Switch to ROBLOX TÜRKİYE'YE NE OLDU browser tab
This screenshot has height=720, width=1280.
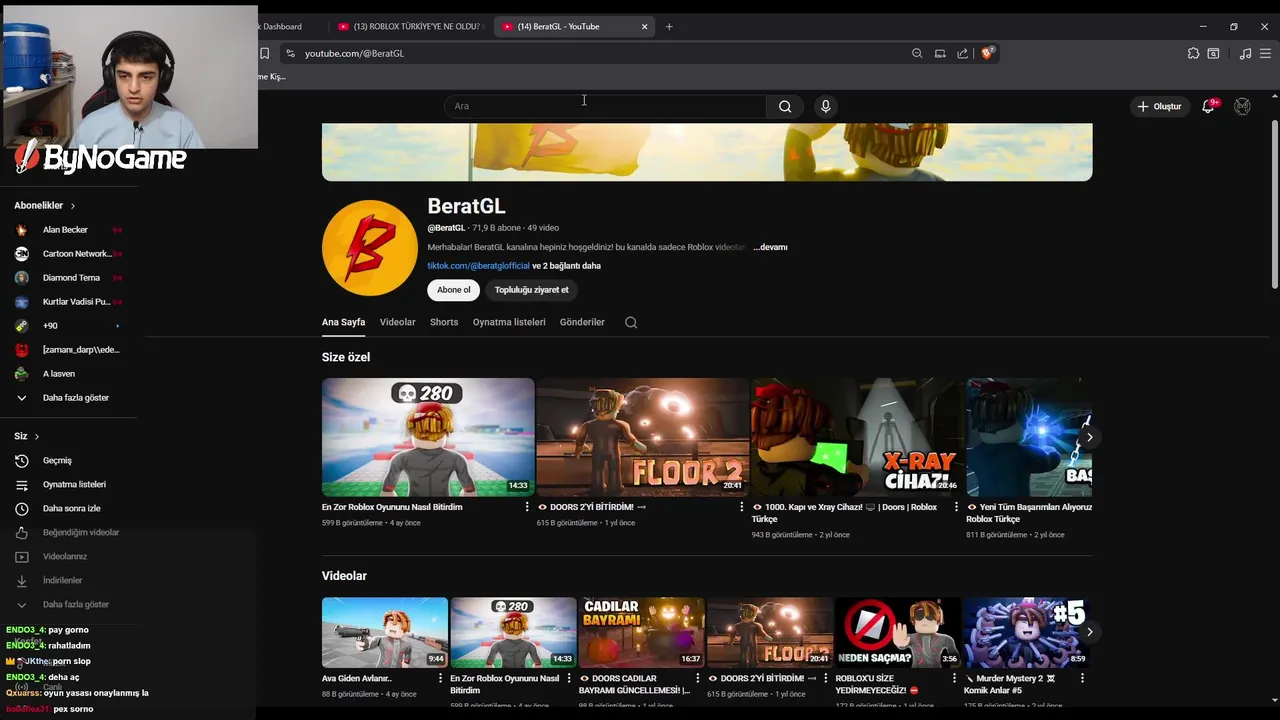click(410, 27)
